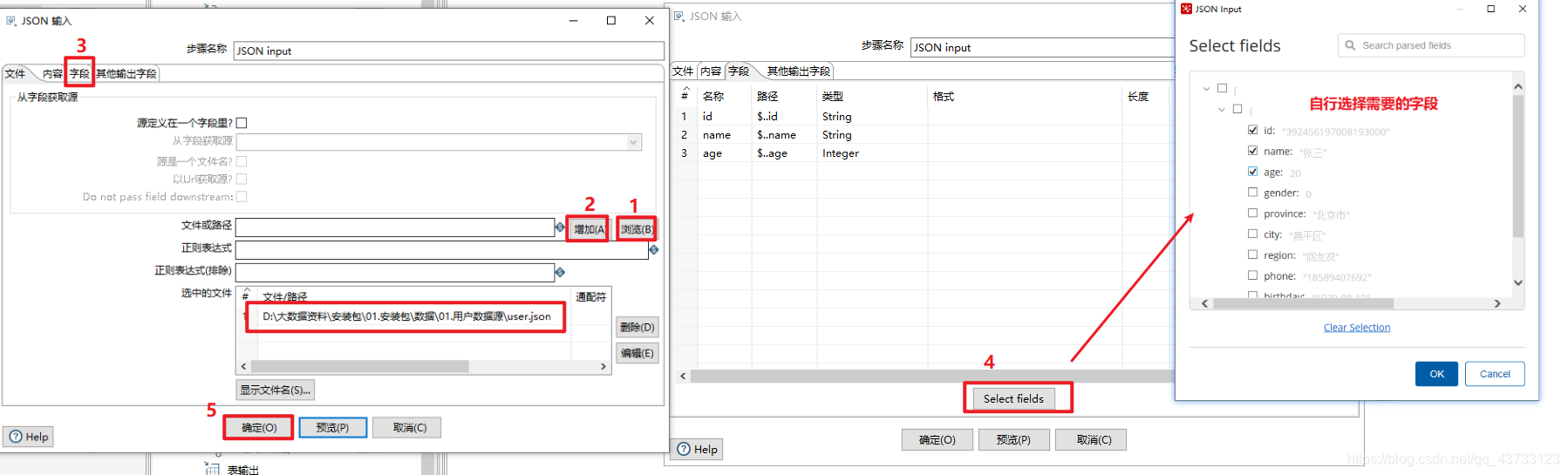Click the search magnifier icon in Select fields

click(x=1350, y=45)
